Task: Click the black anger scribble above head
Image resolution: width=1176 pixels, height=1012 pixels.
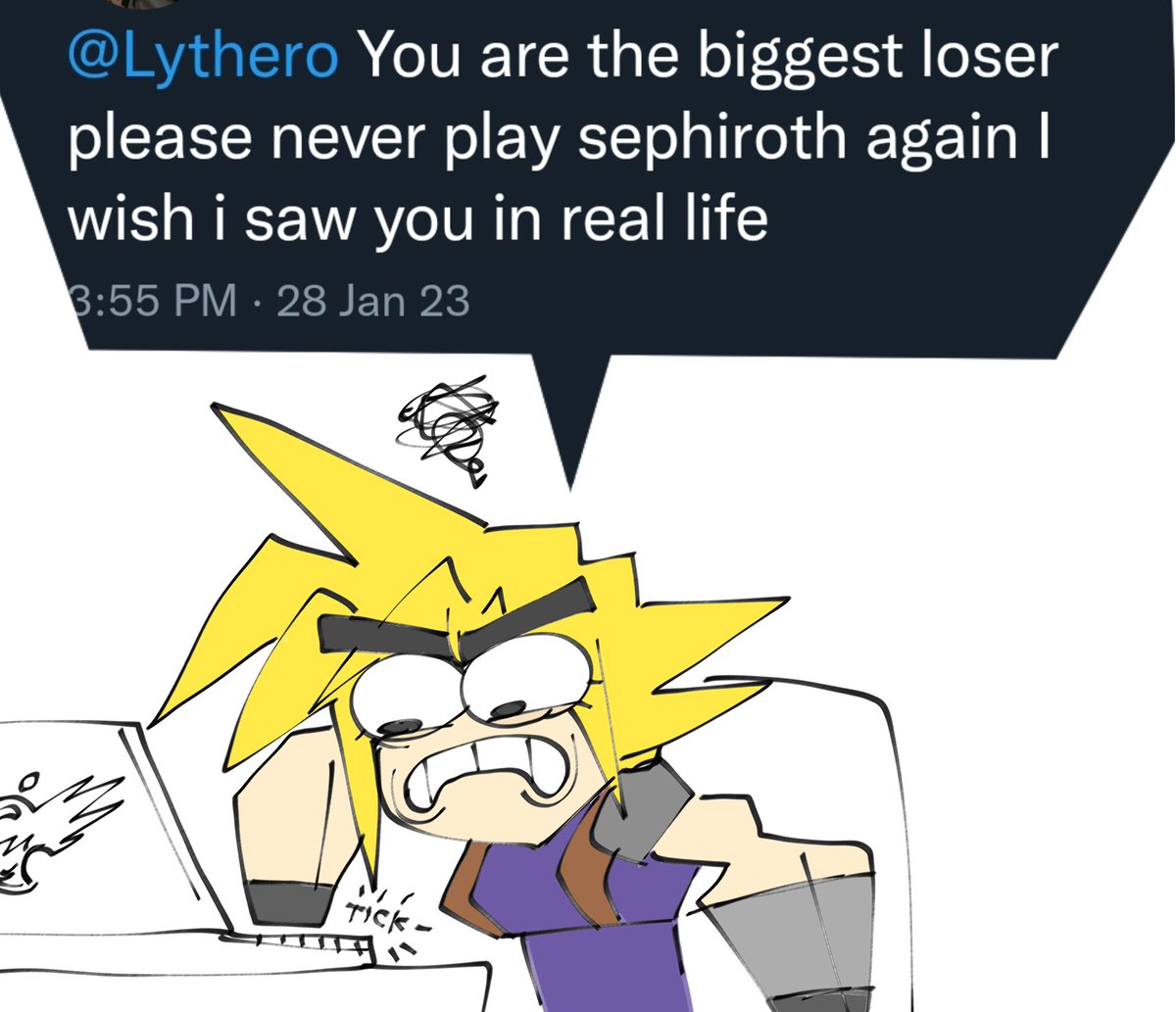Action: [444, 428]
